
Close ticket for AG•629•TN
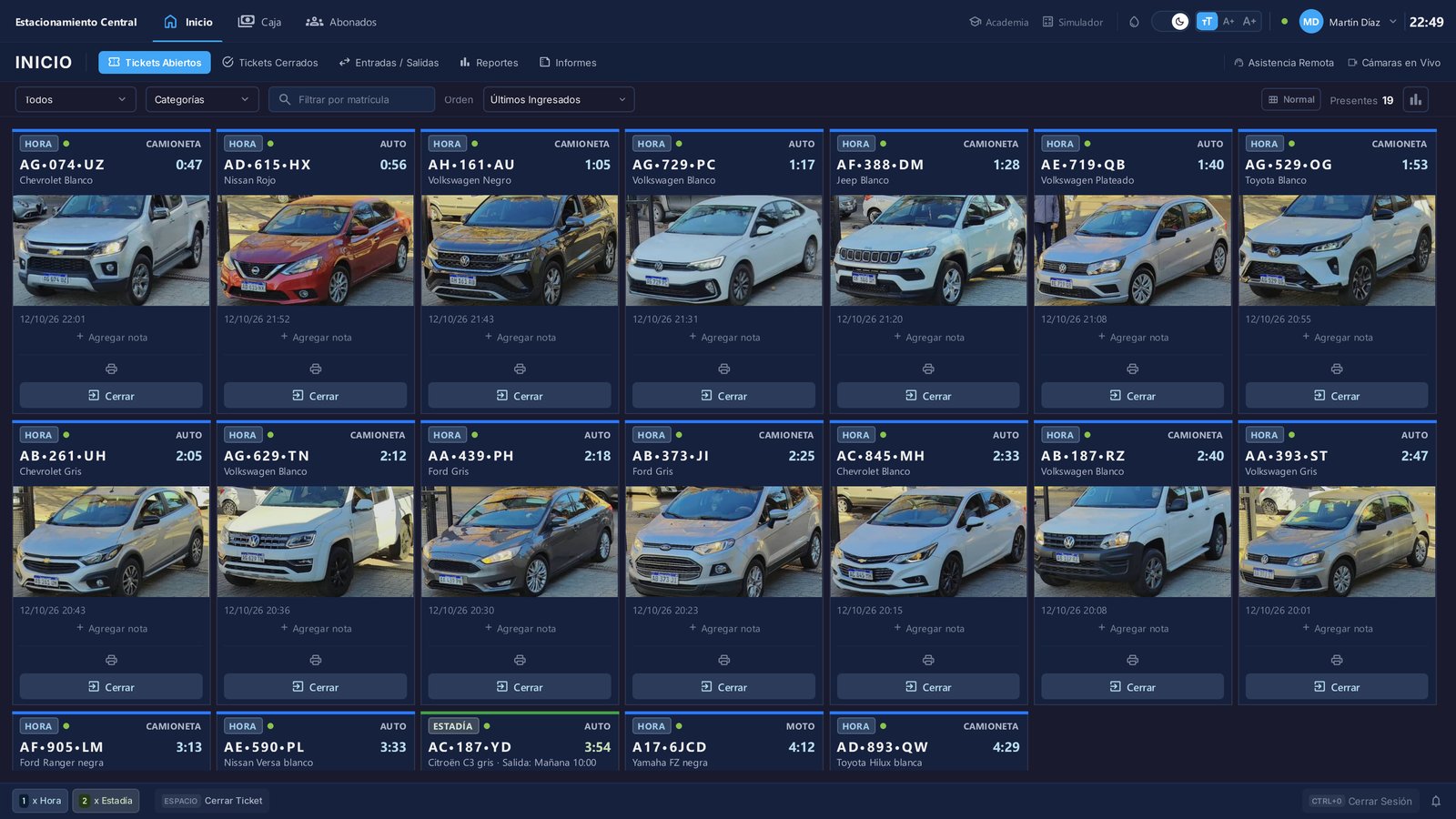(315, 687)
